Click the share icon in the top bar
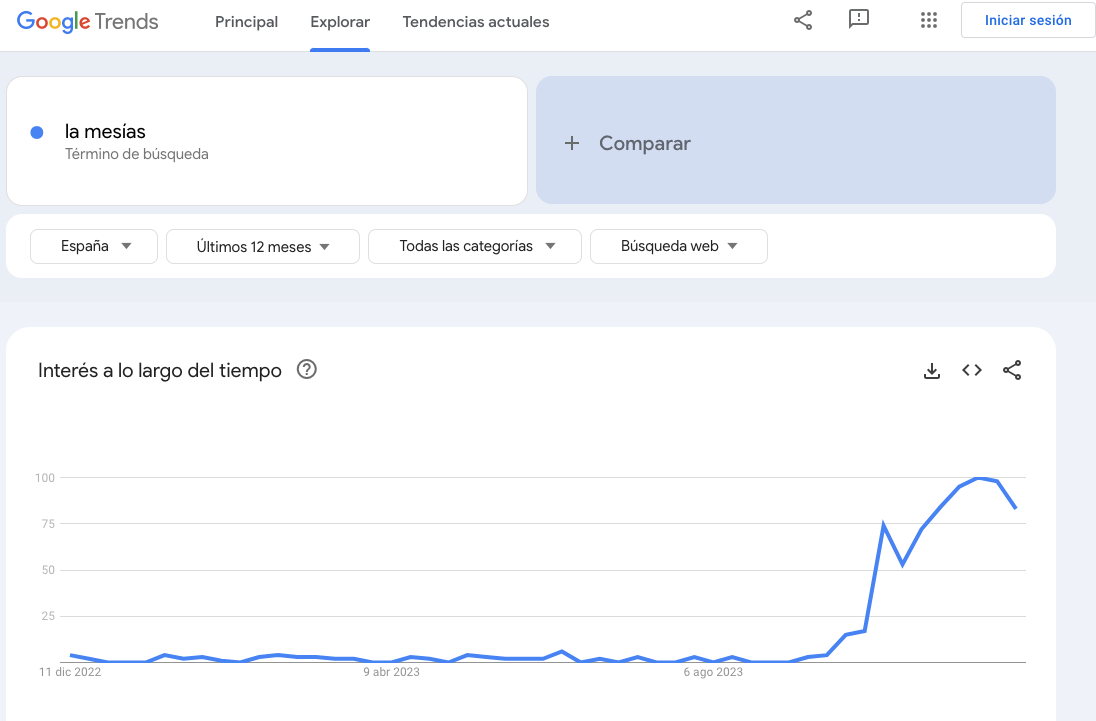The image size is (1096, 721). point(802,20)
